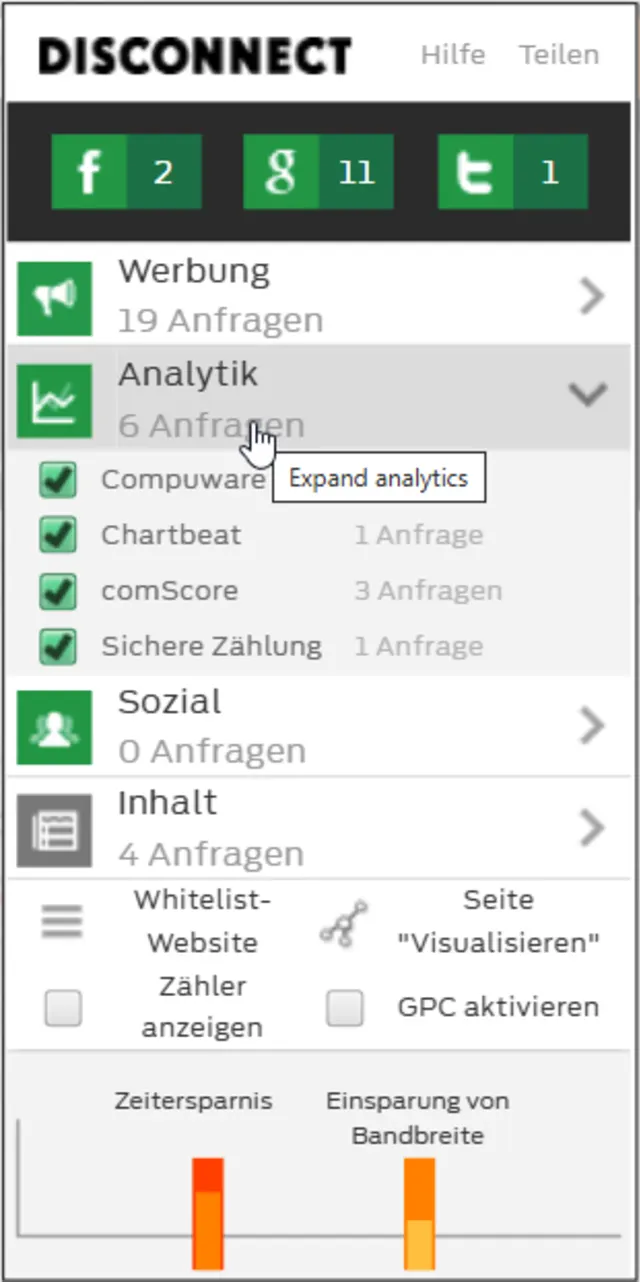
Task: Click the Werbung megaphone icon
Action: tap(55, 298)
